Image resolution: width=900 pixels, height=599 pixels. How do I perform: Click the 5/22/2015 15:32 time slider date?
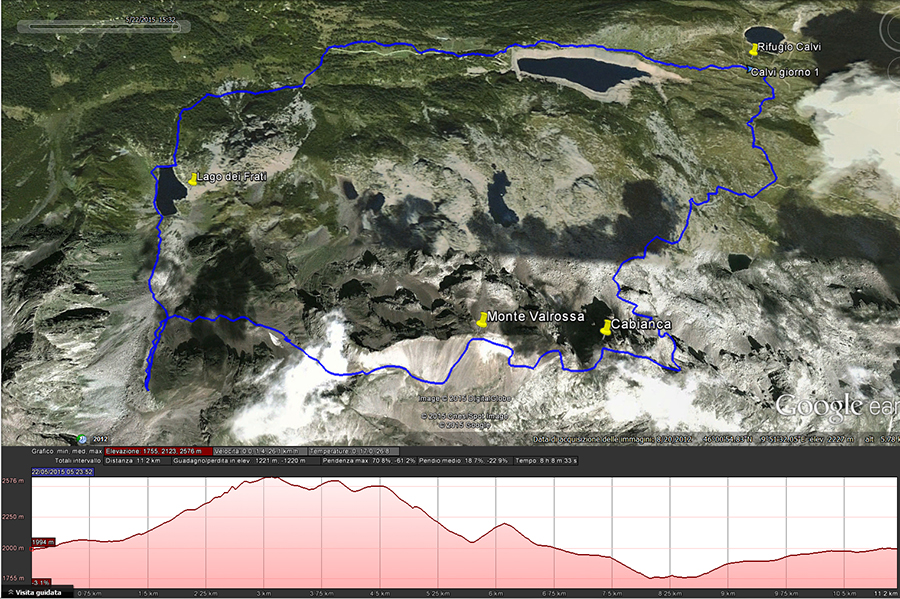click(150, 20)
